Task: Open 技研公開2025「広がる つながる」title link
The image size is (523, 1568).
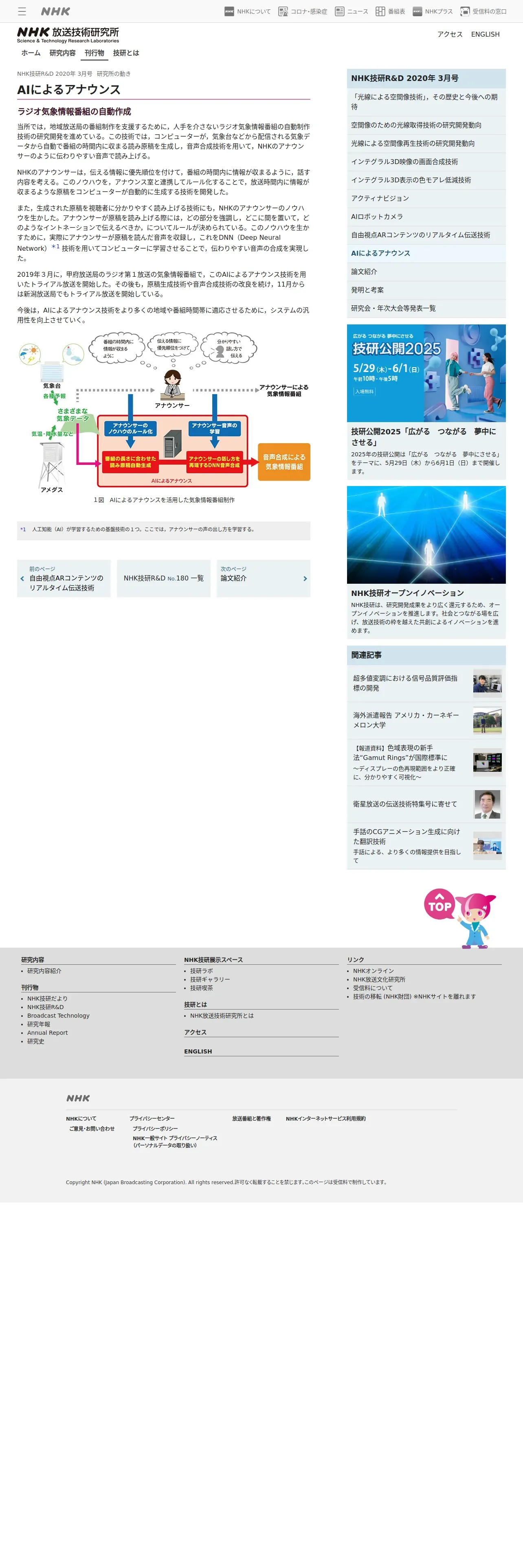Action: [x=426, y=436]
